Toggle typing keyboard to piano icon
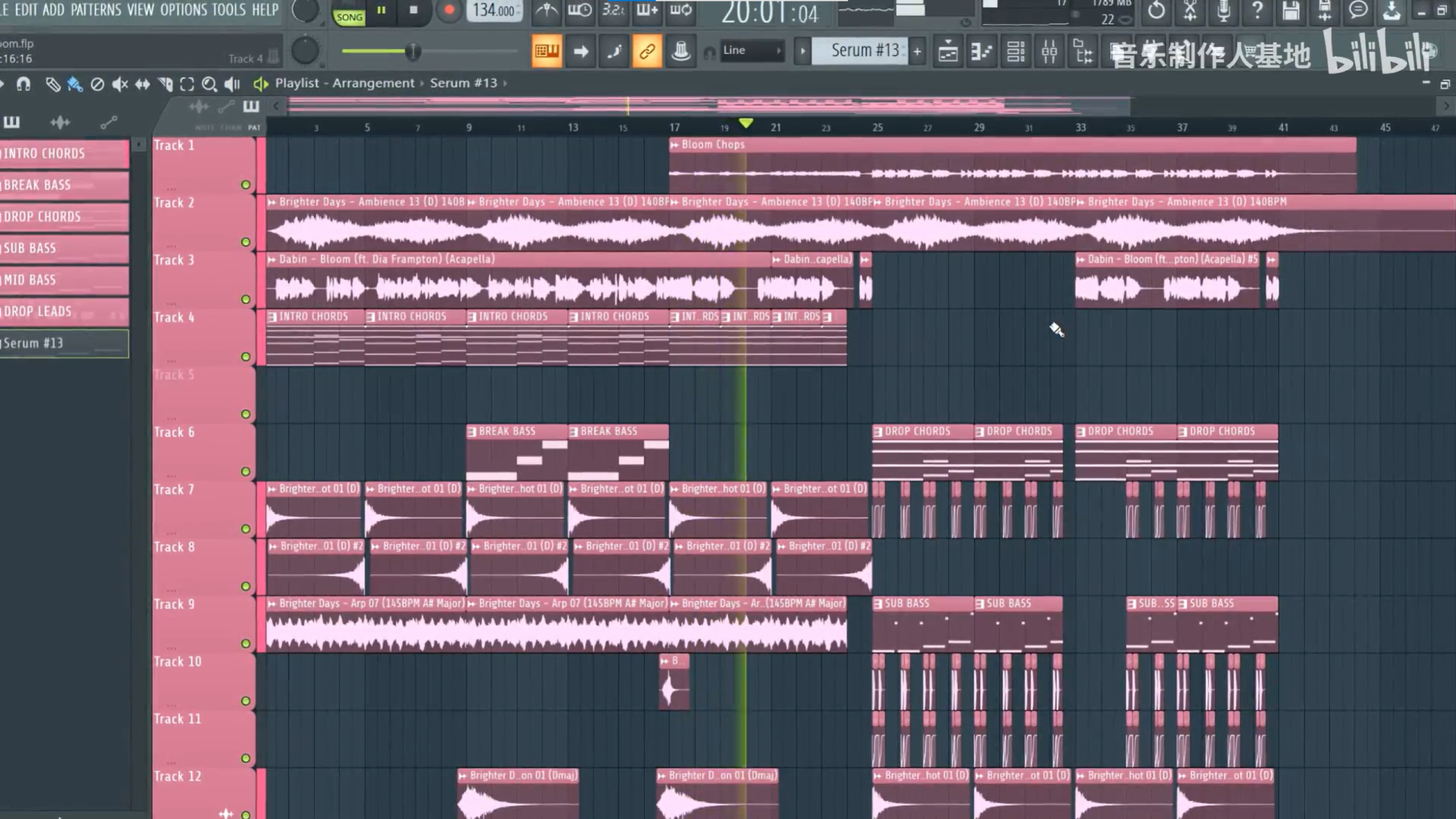This screenshot has width=1456, height=819. 547,52
